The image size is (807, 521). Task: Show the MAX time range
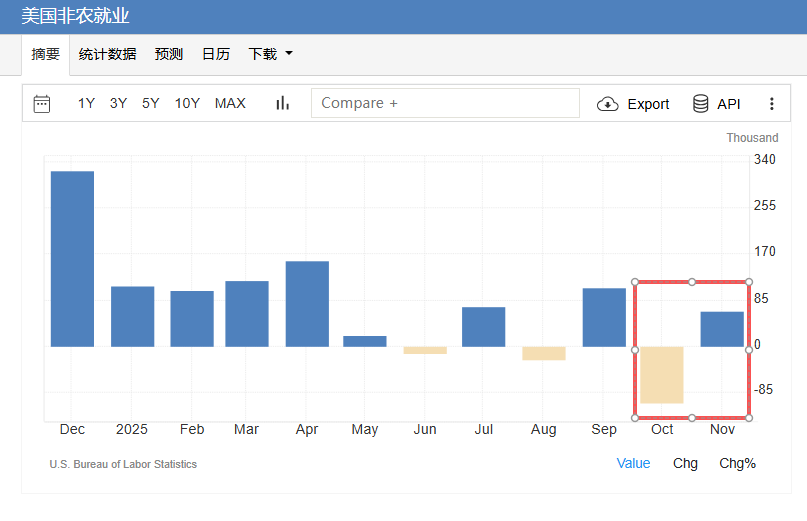tap(230, 103)
